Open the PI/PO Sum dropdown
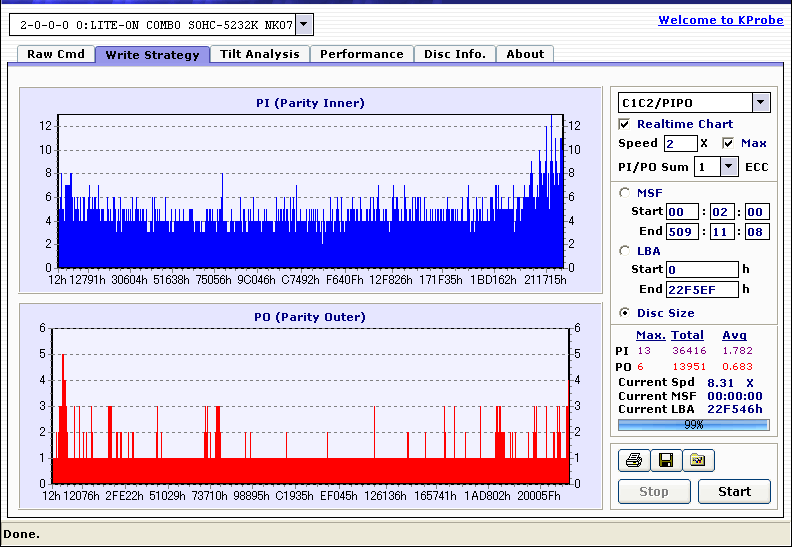Screen dimensions: 792x547 [727, 167]
